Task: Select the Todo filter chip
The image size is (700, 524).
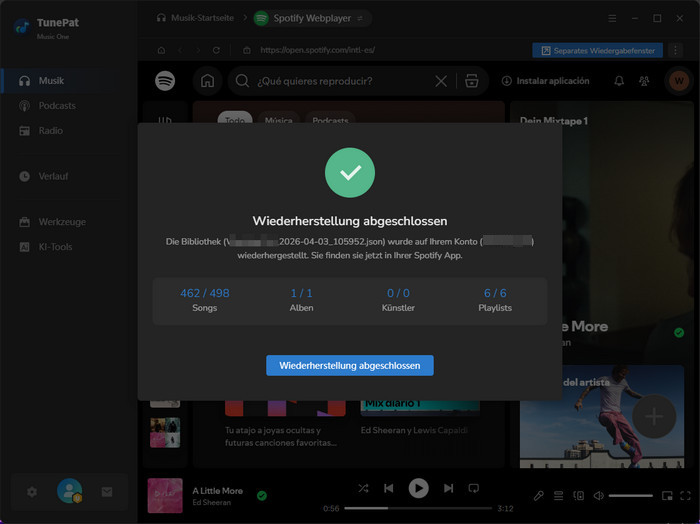Action: pyautogui.click(x=235, y=117)
